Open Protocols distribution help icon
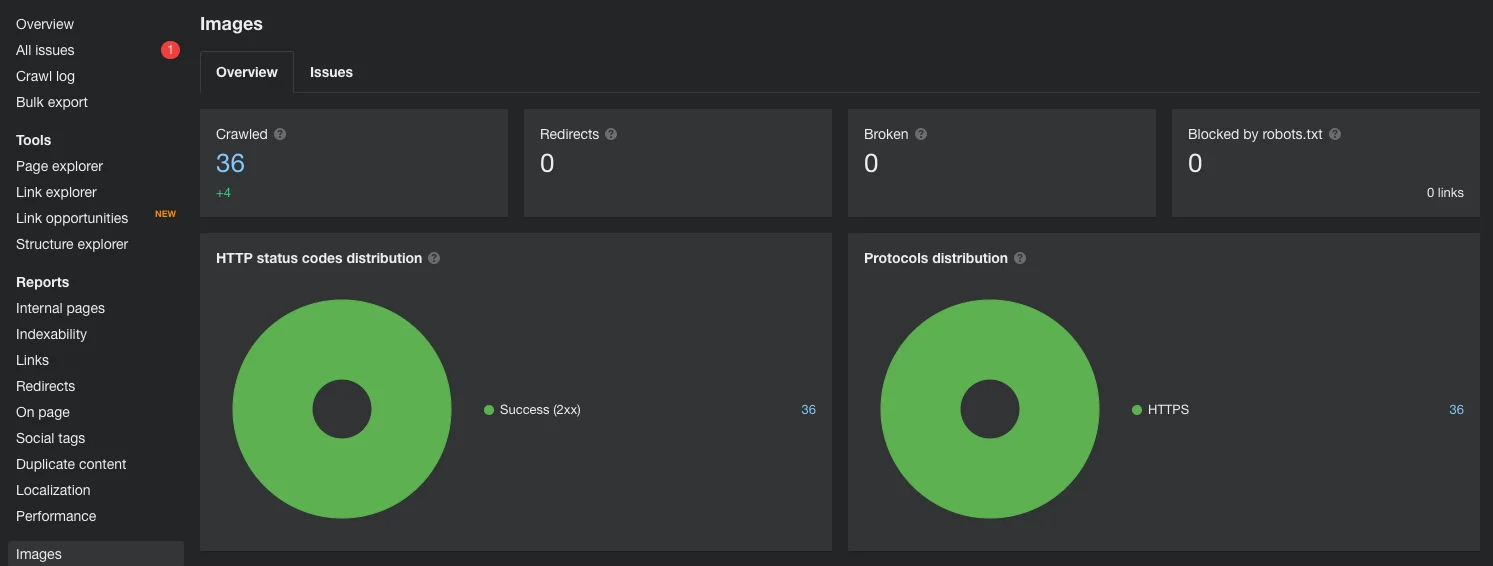This screenshot has height=566, width=1493. [1020, 258]
